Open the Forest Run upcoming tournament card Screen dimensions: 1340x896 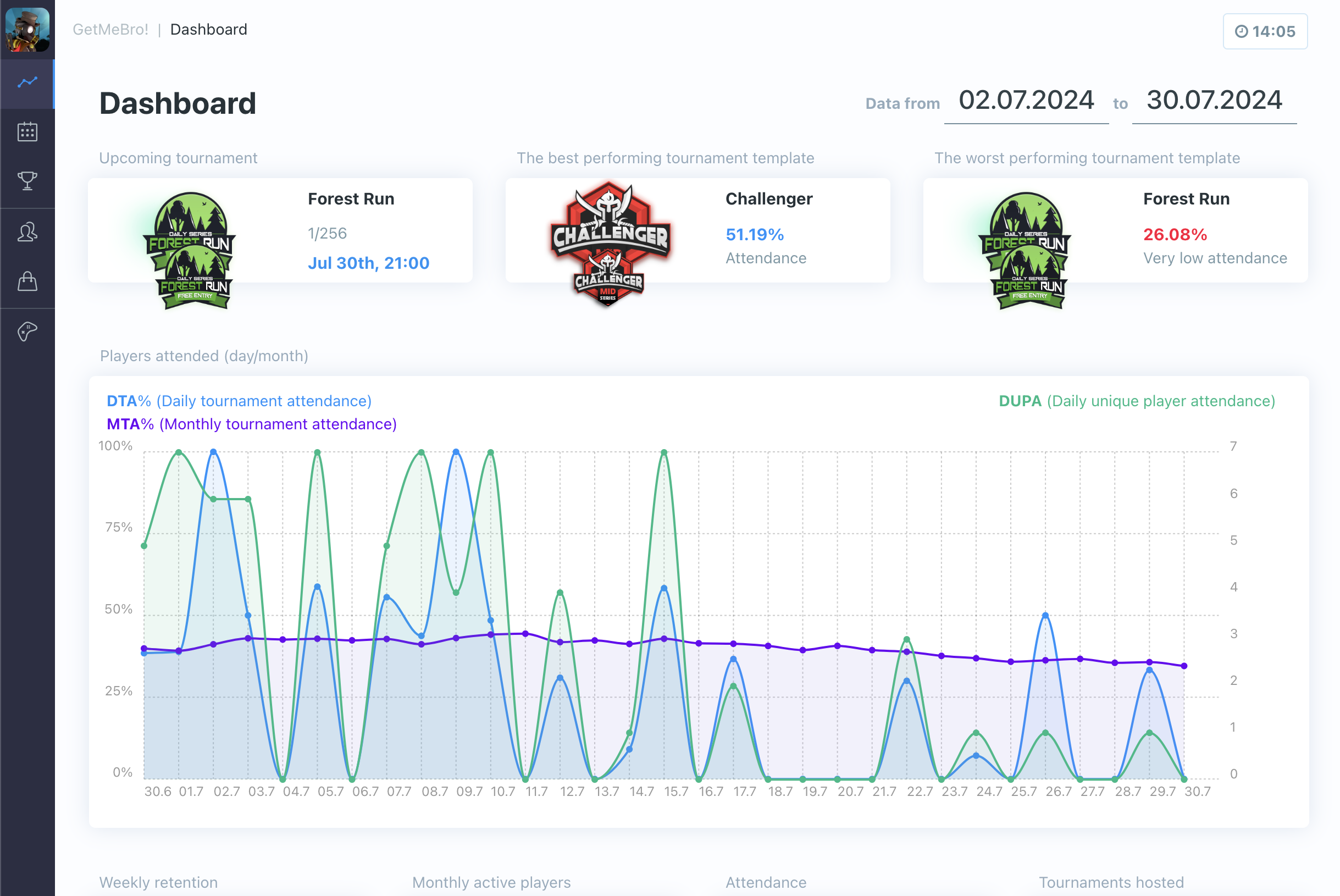(x=280, y=231)
